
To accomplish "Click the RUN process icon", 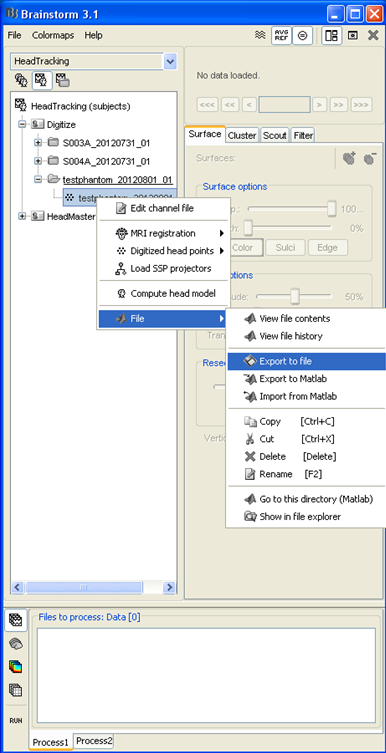I will pyautogui.click(x=16, y=720).
